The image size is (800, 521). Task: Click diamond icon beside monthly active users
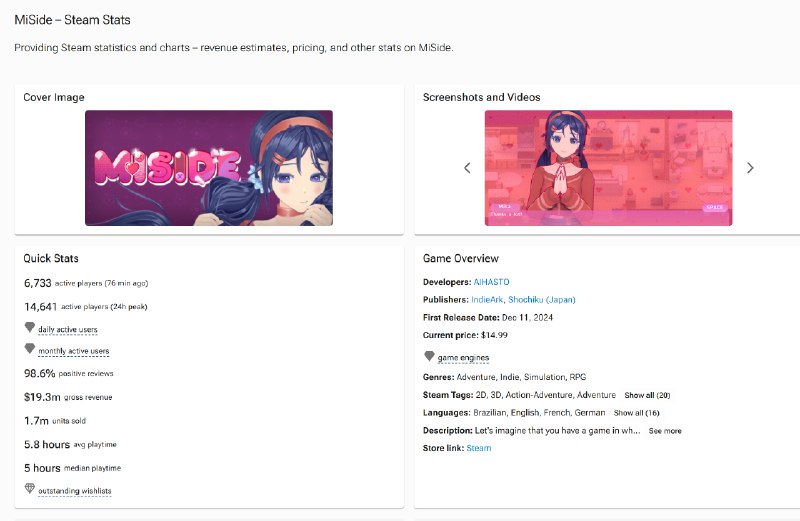point(30,349)
